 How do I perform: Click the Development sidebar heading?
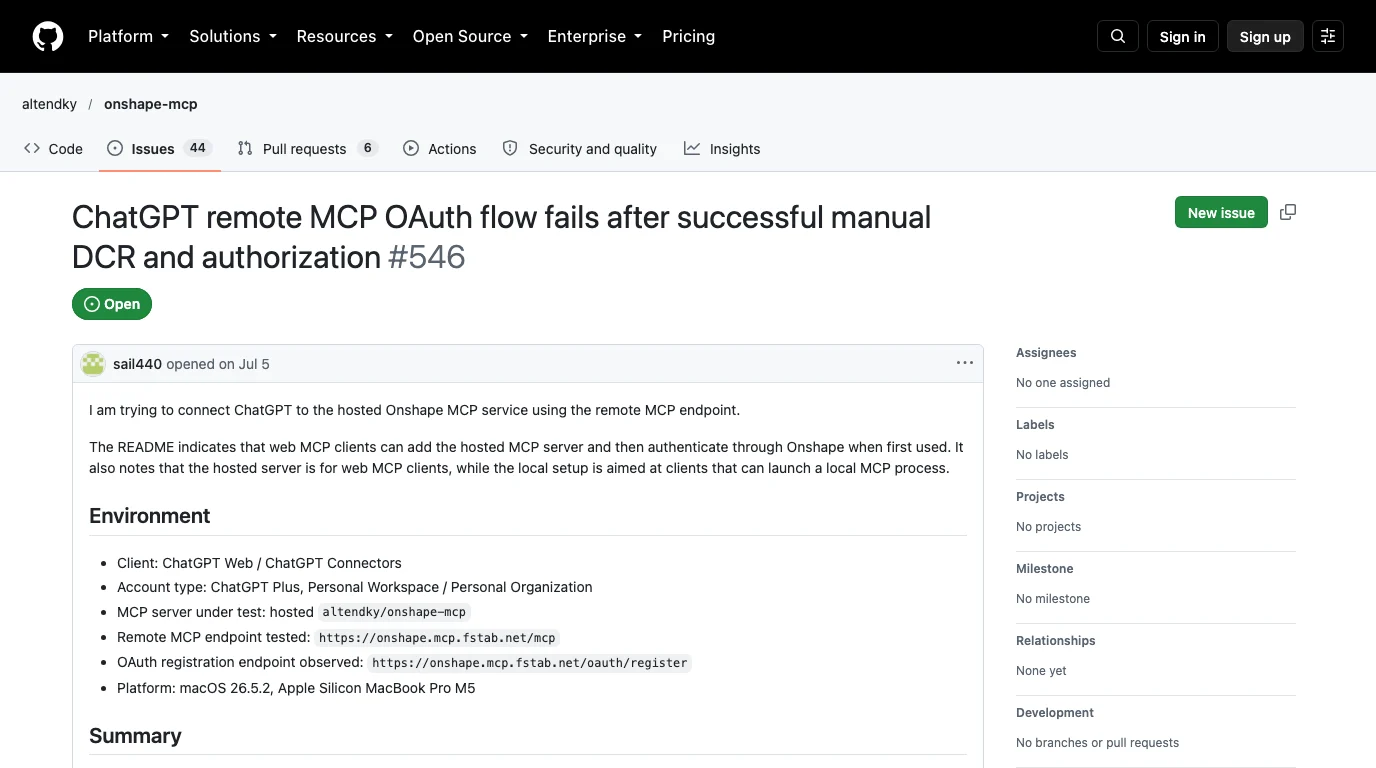[1055, 713]
